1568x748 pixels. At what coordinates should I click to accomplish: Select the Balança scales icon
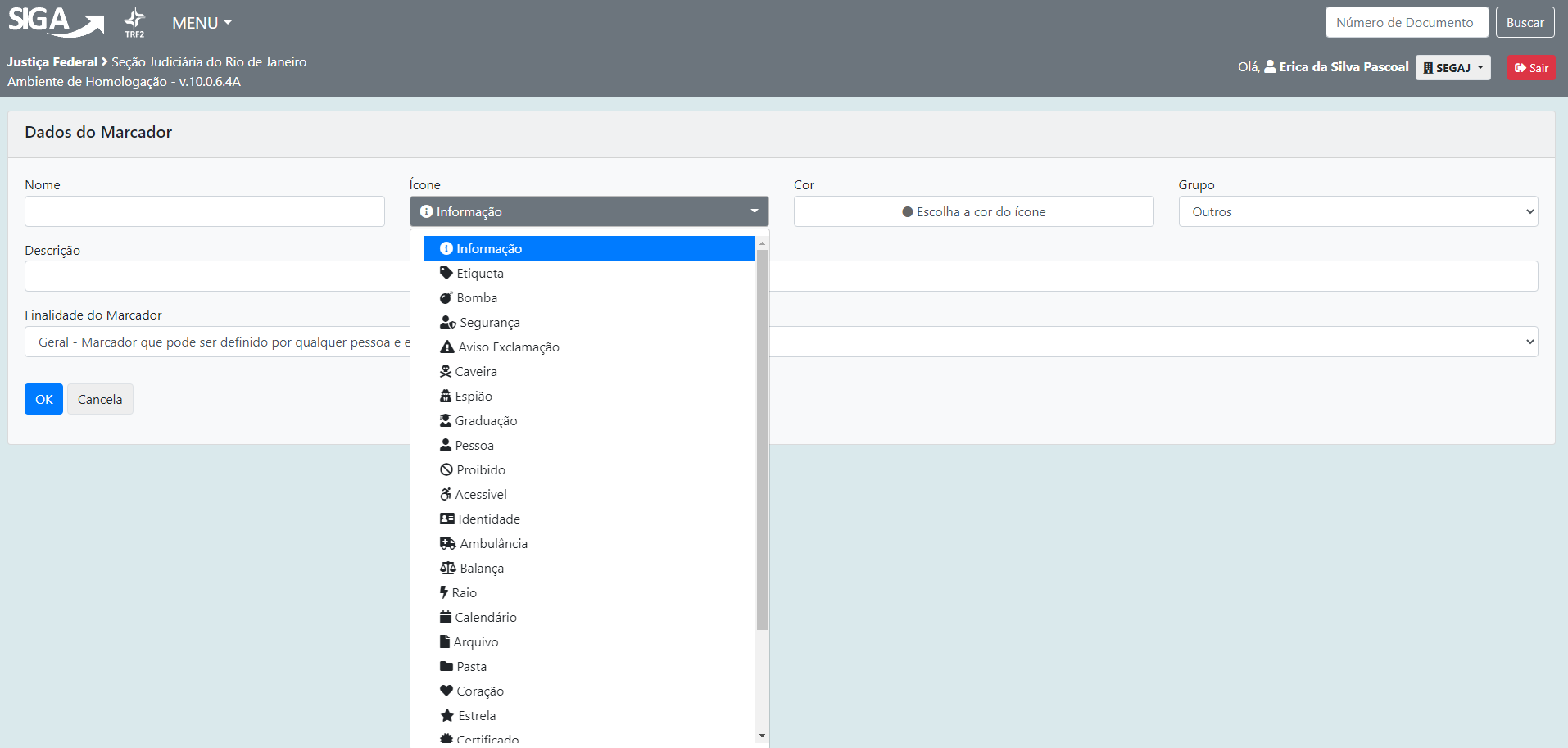pos(481,569)
